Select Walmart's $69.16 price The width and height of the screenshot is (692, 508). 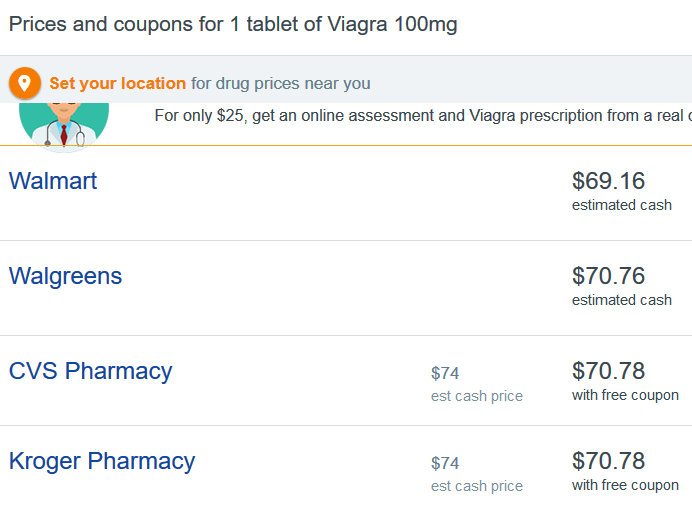click(x=609, y=181)
